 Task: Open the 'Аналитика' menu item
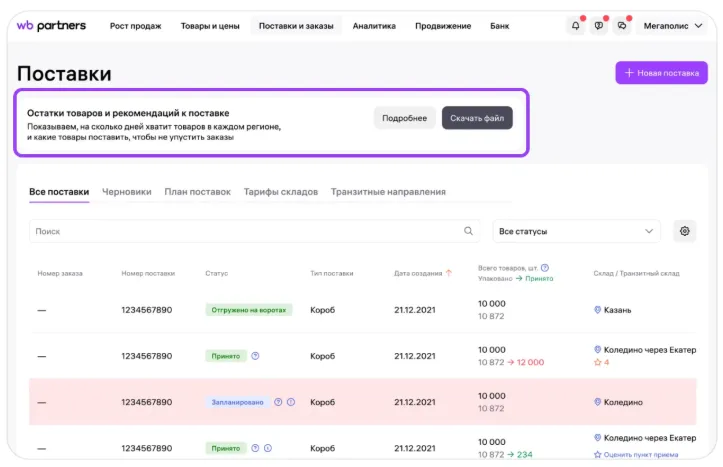point(374,26)
